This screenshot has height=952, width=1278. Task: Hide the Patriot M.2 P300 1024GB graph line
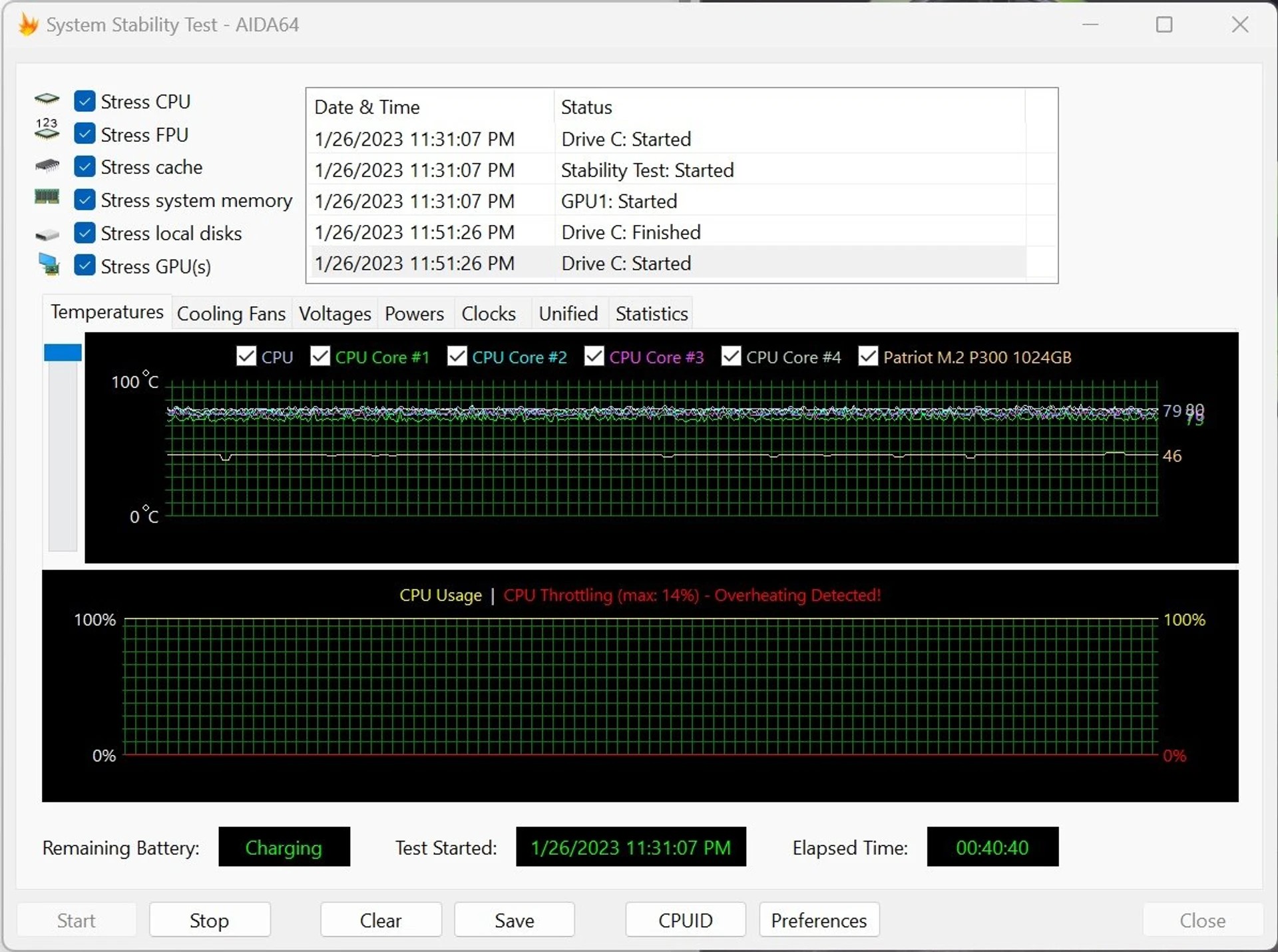pos(868,357)
